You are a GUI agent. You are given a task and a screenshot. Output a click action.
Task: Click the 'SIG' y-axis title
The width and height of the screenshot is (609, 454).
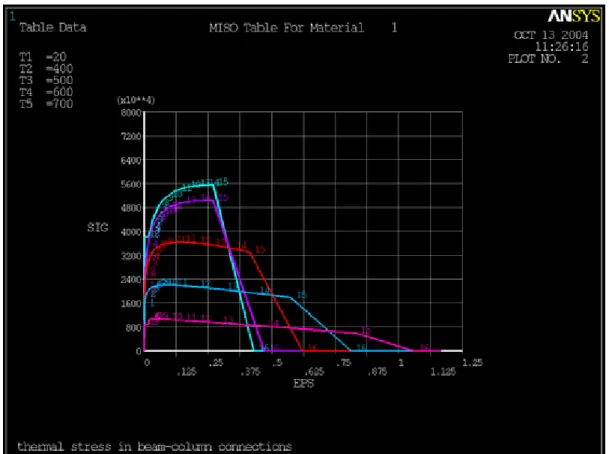coord(97,227)
